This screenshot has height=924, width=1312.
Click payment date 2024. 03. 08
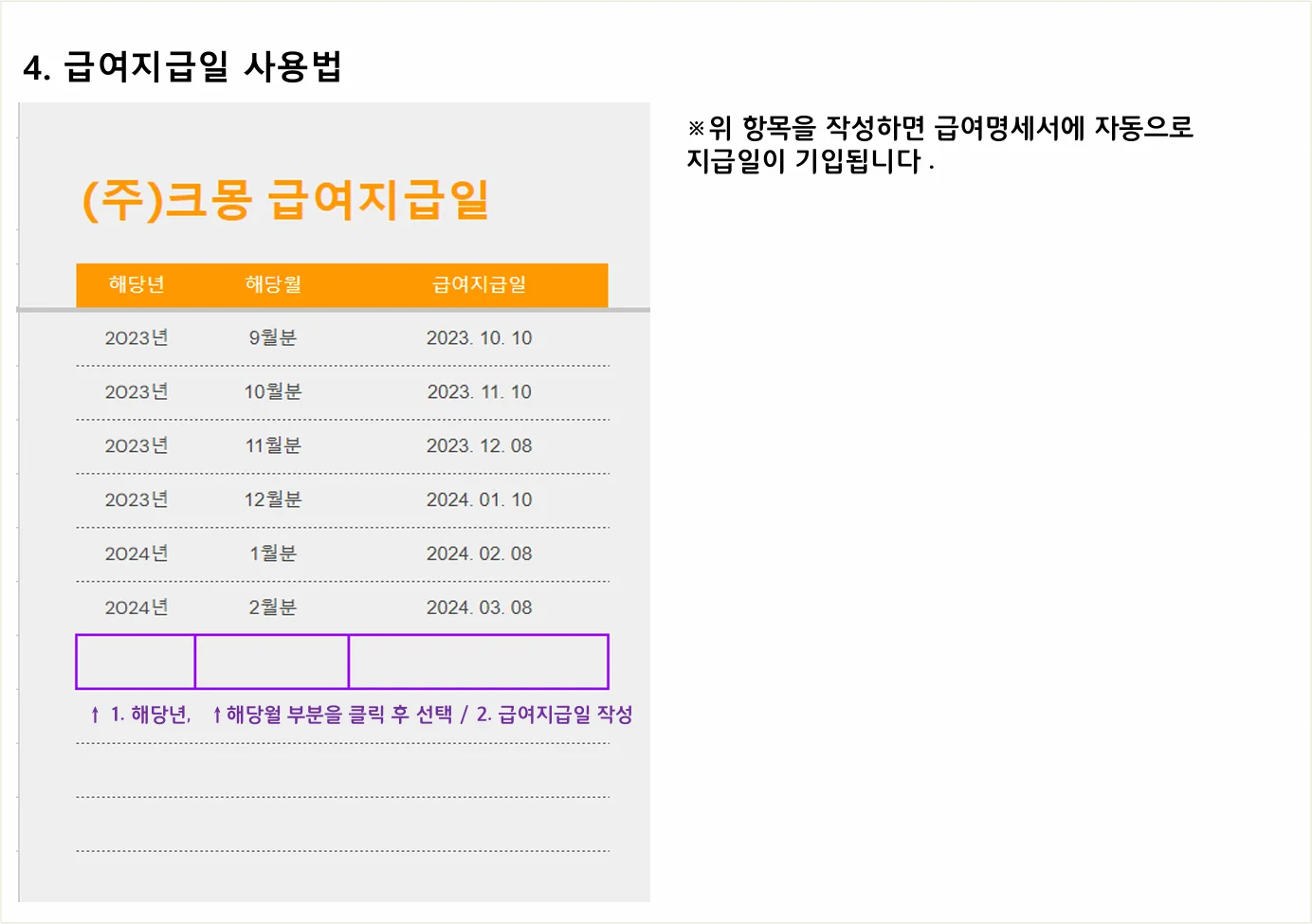(x=479, y=608)
